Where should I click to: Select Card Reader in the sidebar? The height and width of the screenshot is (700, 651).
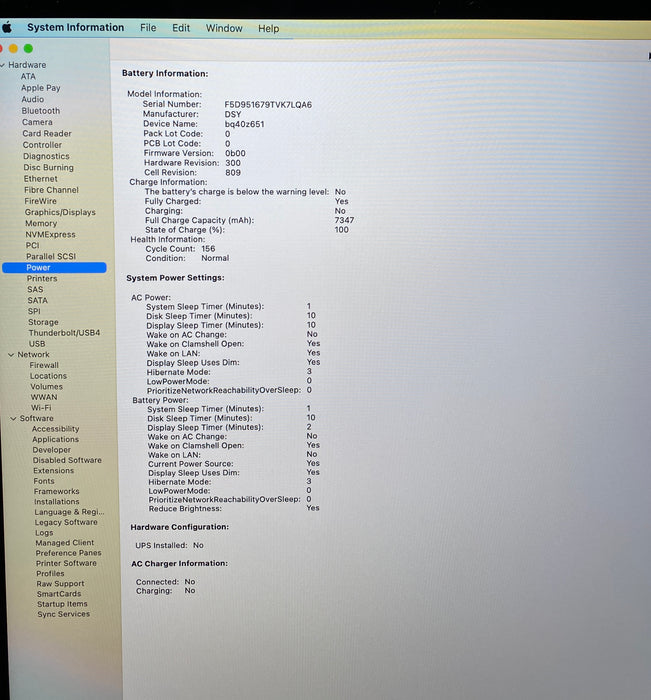[47, 133]
